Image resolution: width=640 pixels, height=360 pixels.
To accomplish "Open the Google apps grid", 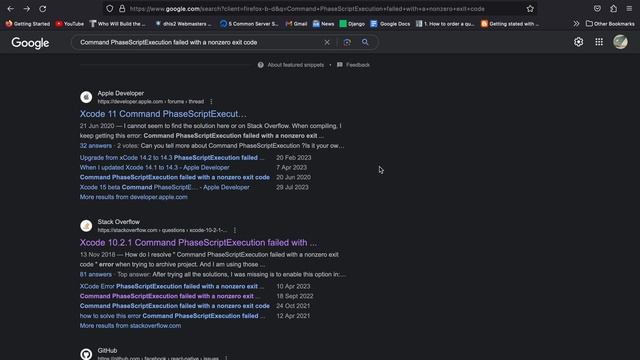I will [x=599, y=42].
